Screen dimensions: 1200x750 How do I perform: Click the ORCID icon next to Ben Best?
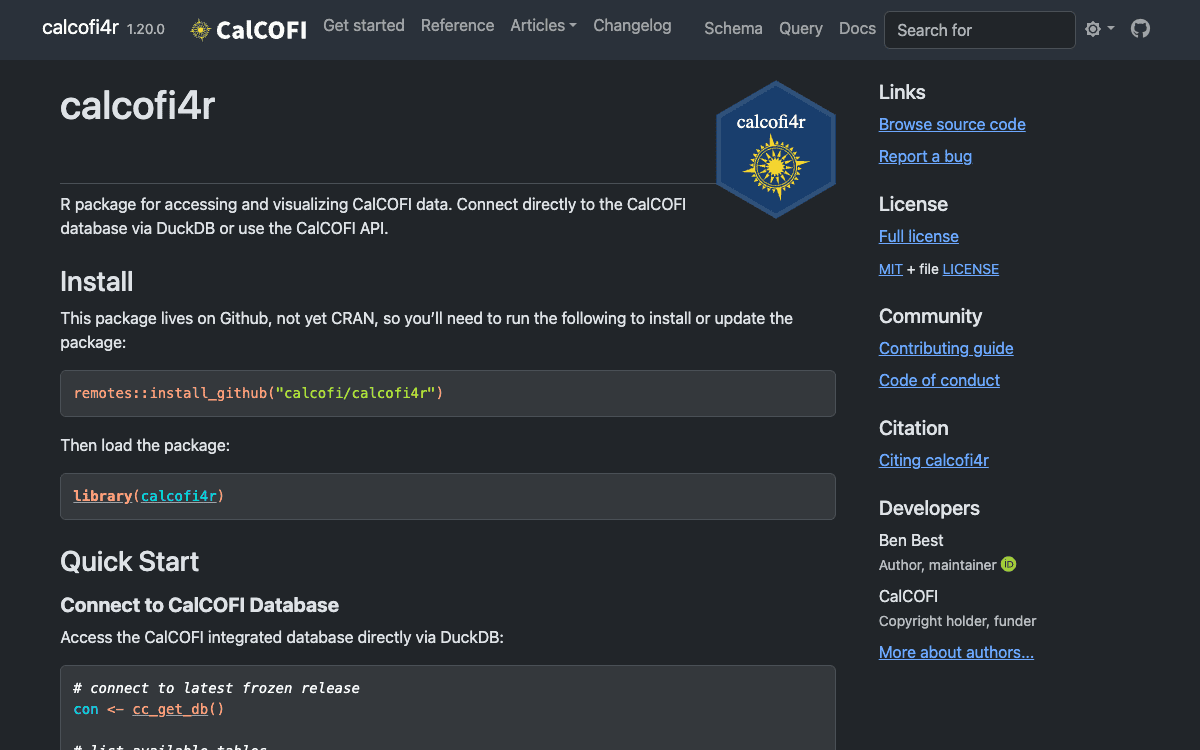(x=1009, y=565)
